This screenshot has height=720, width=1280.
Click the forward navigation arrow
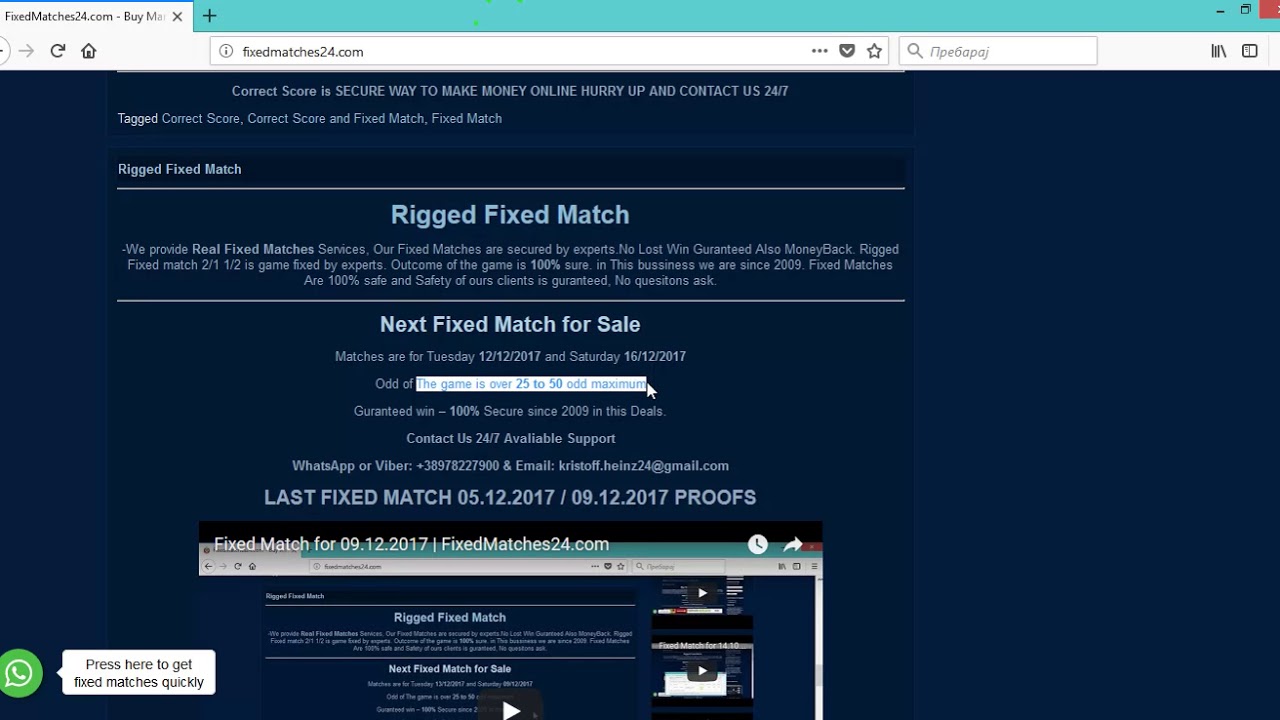click(27, 51)
